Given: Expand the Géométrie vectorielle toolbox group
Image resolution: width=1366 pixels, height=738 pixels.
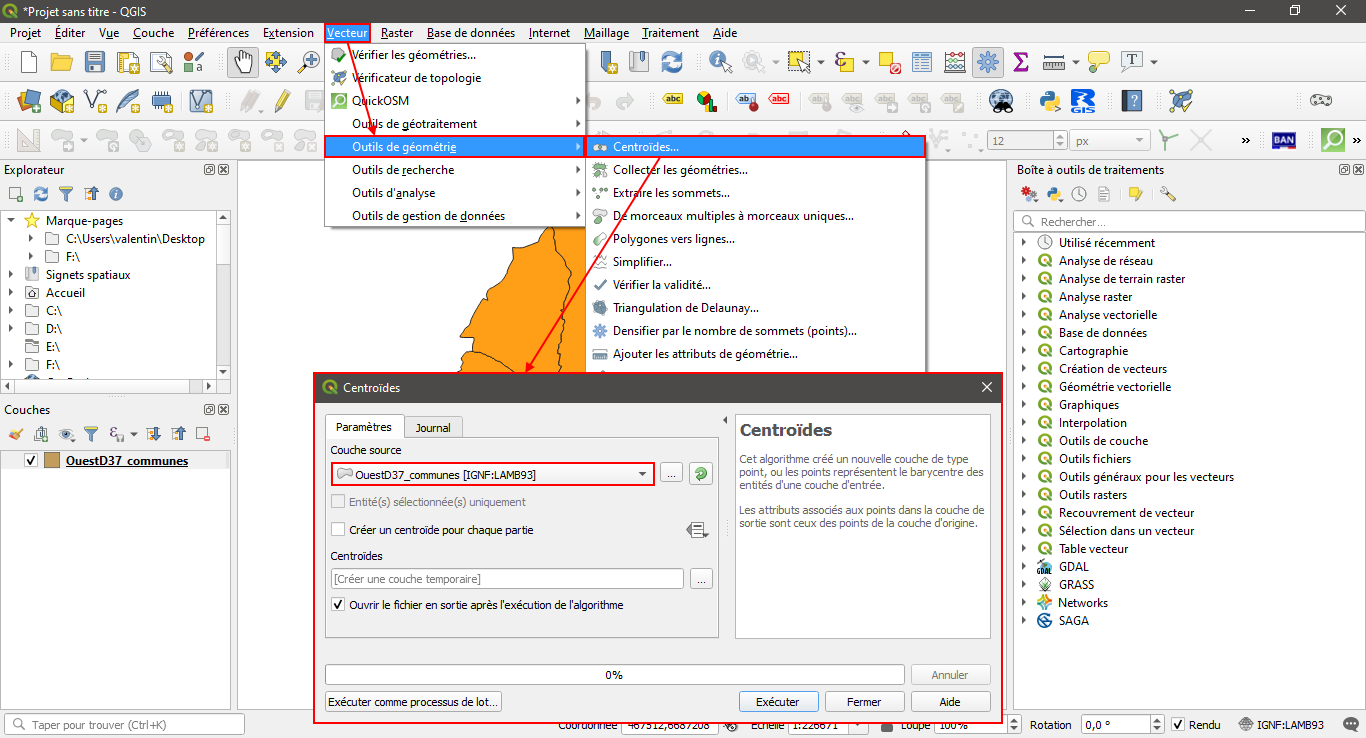Looking at the screenshot, I should point(1024,387).
